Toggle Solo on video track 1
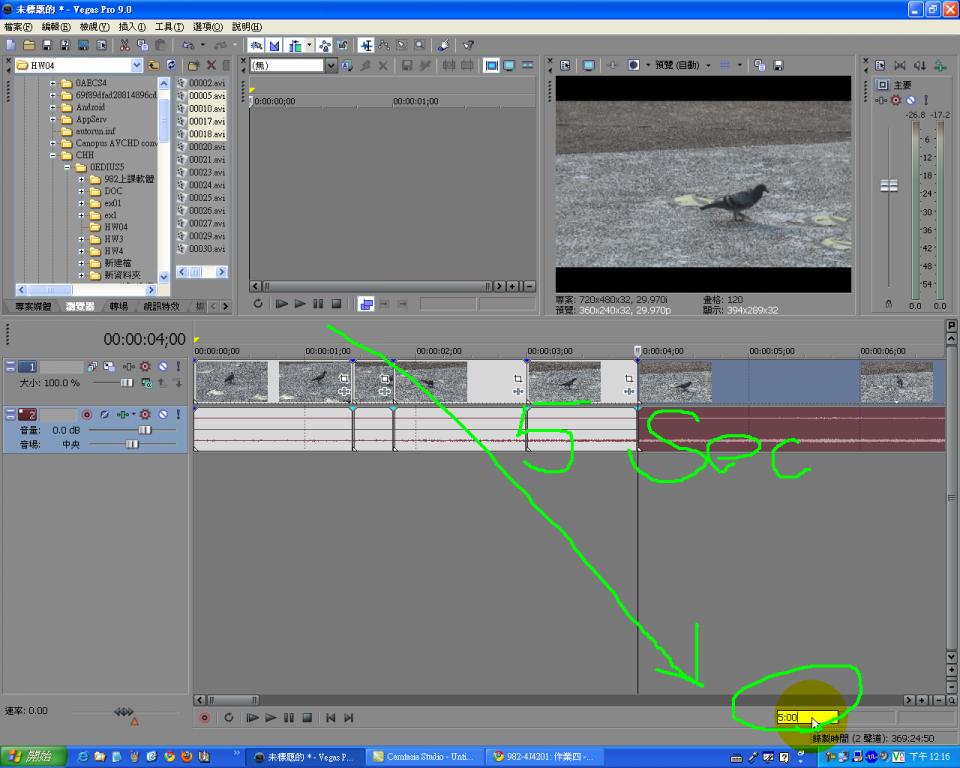The height and width of the screenshot is (768, 960). pos(178,367)
